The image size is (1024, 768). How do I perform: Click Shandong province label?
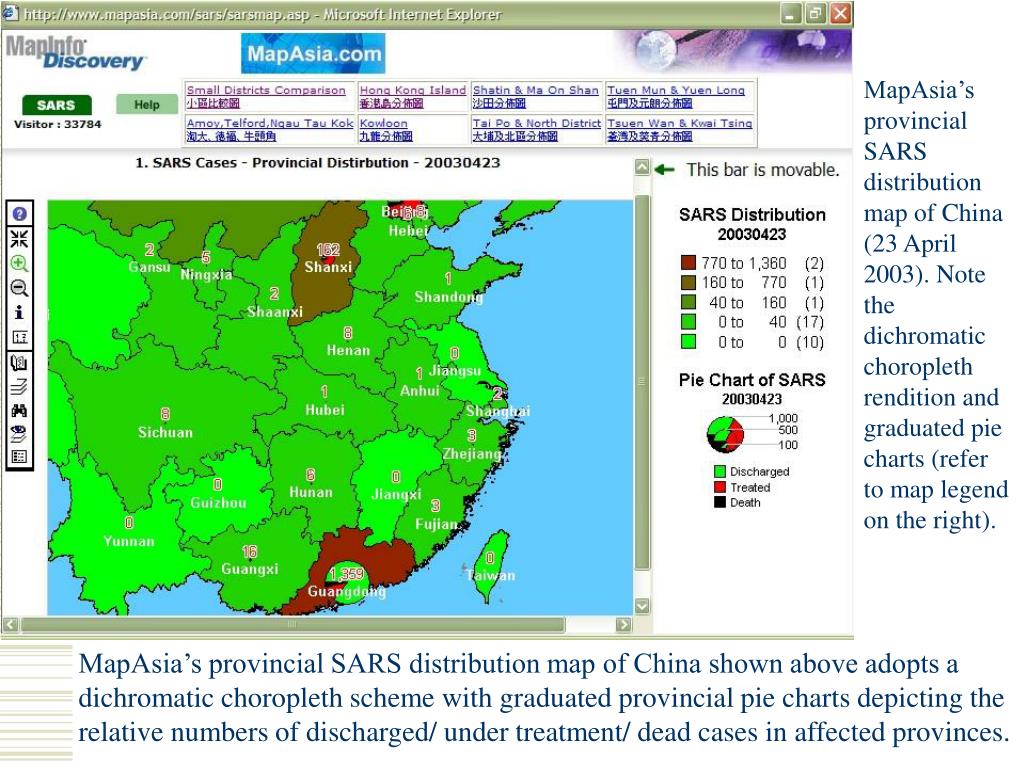(449, 297)
